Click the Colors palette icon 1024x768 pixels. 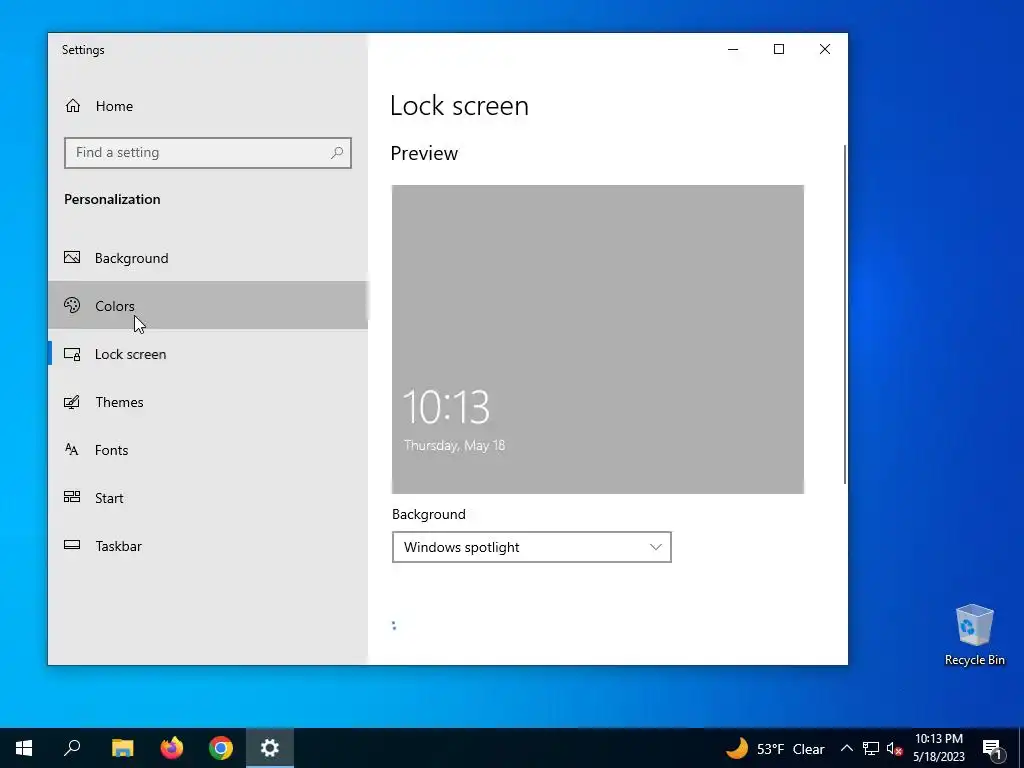pyautogui.click(x=72, y=305)
